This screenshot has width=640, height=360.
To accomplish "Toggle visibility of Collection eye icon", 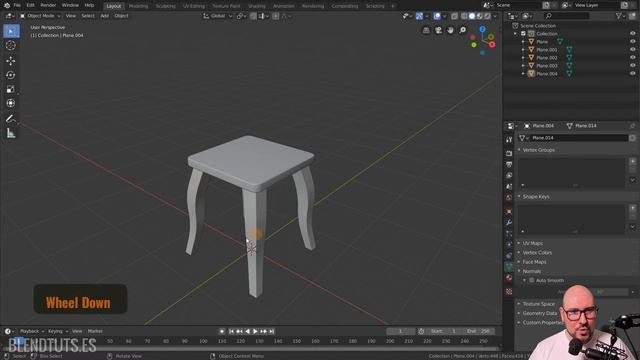I will click(633, 33).
